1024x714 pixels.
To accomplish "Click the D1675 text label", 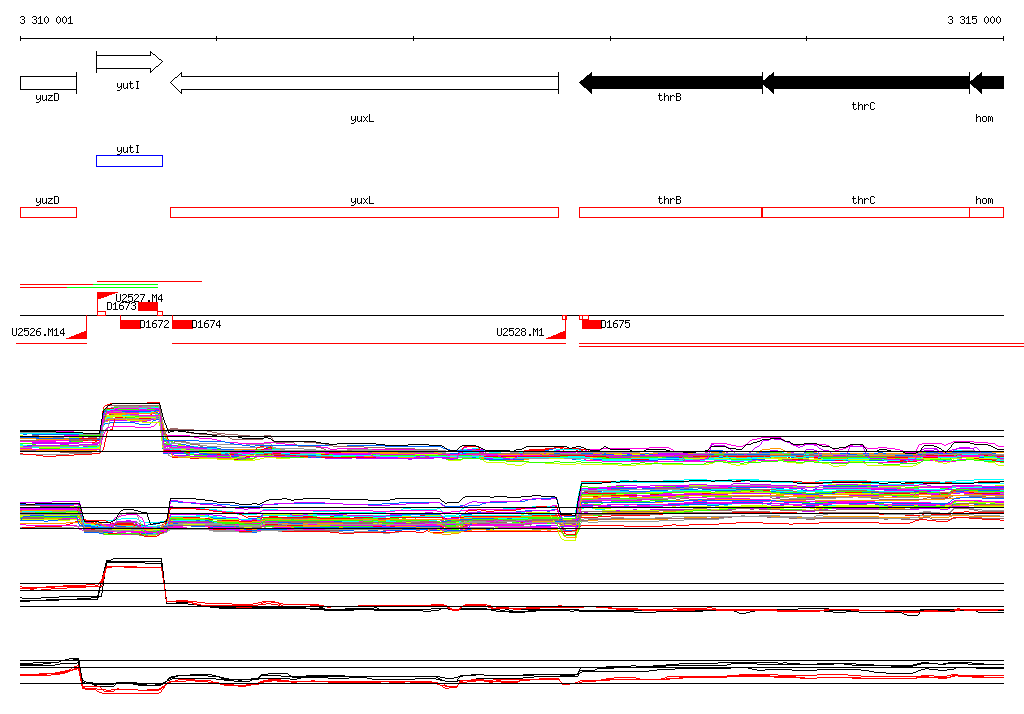I will pyautogui.click(x=616, y=324).
